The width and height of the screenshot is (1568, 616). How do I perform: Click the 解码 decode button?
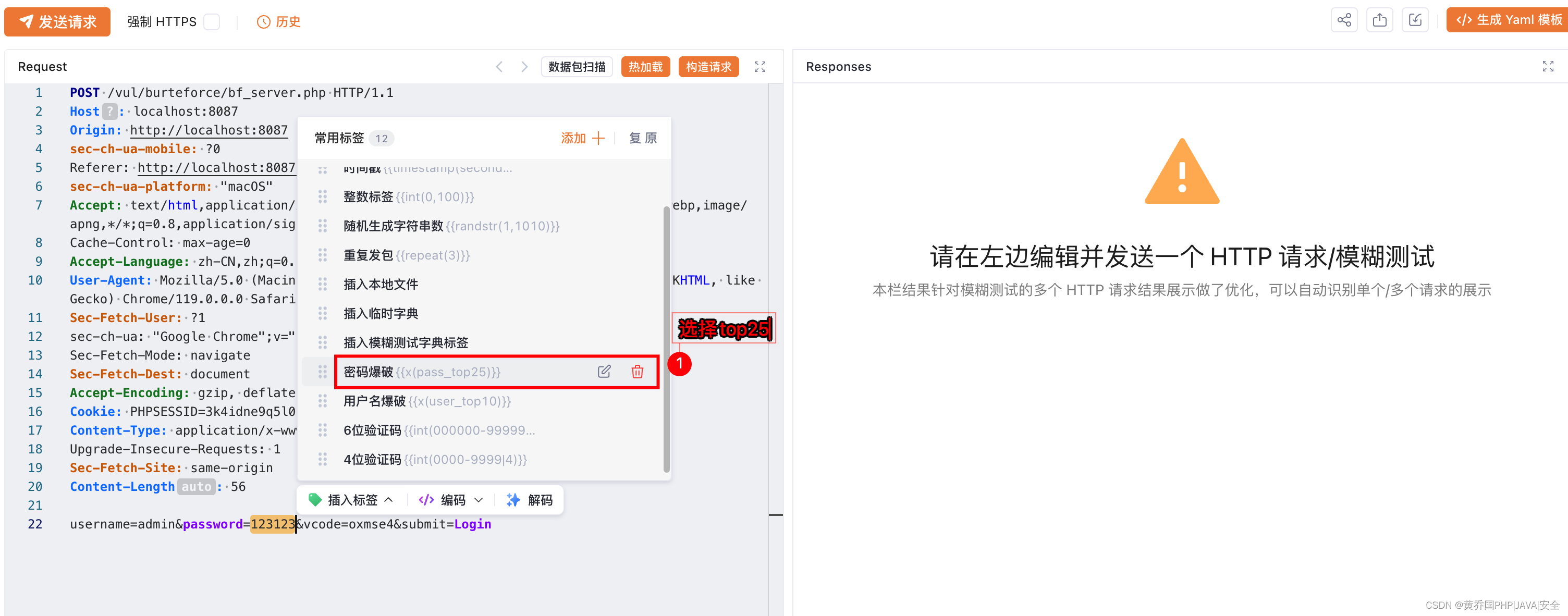pyautogui.click(x=530, y=500)
